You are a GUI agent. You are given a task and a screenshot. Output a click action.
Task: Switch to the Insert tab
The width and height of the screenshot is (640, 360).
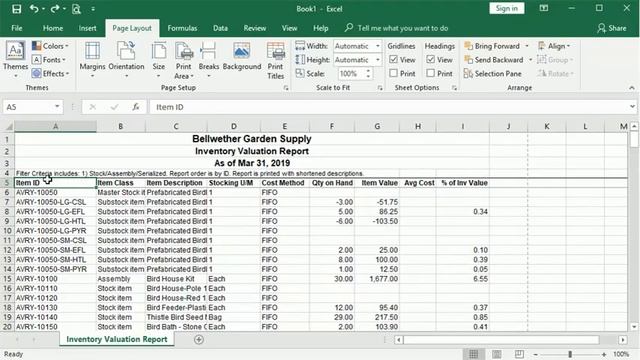click(87, 28)
